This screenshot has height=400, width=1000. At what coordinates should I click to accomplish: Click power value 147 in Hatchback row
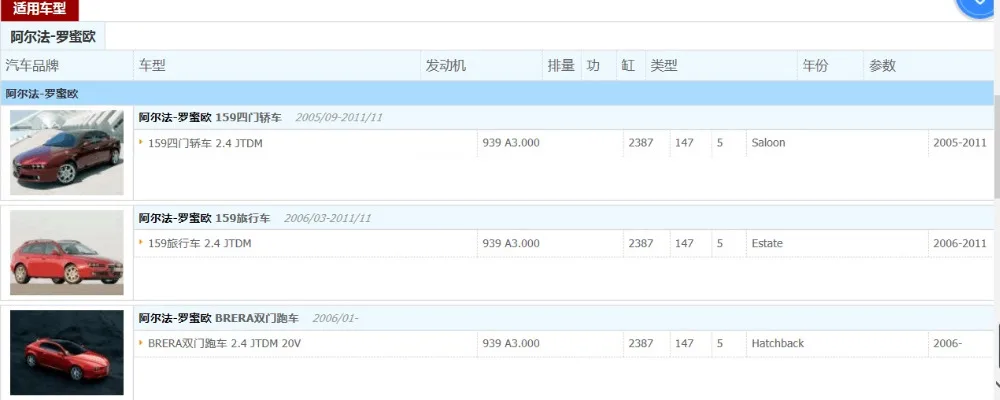pyautogui.click(x=684, y=343)
